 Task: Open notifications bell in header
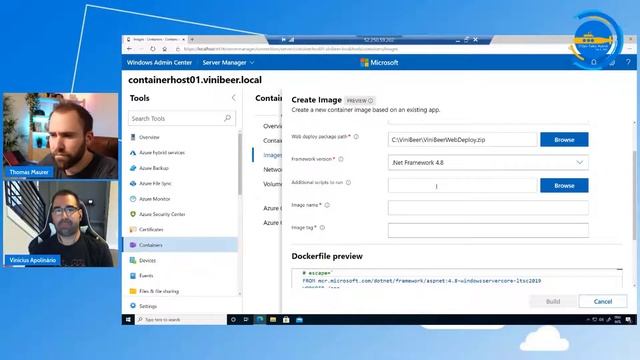[594, 62]
